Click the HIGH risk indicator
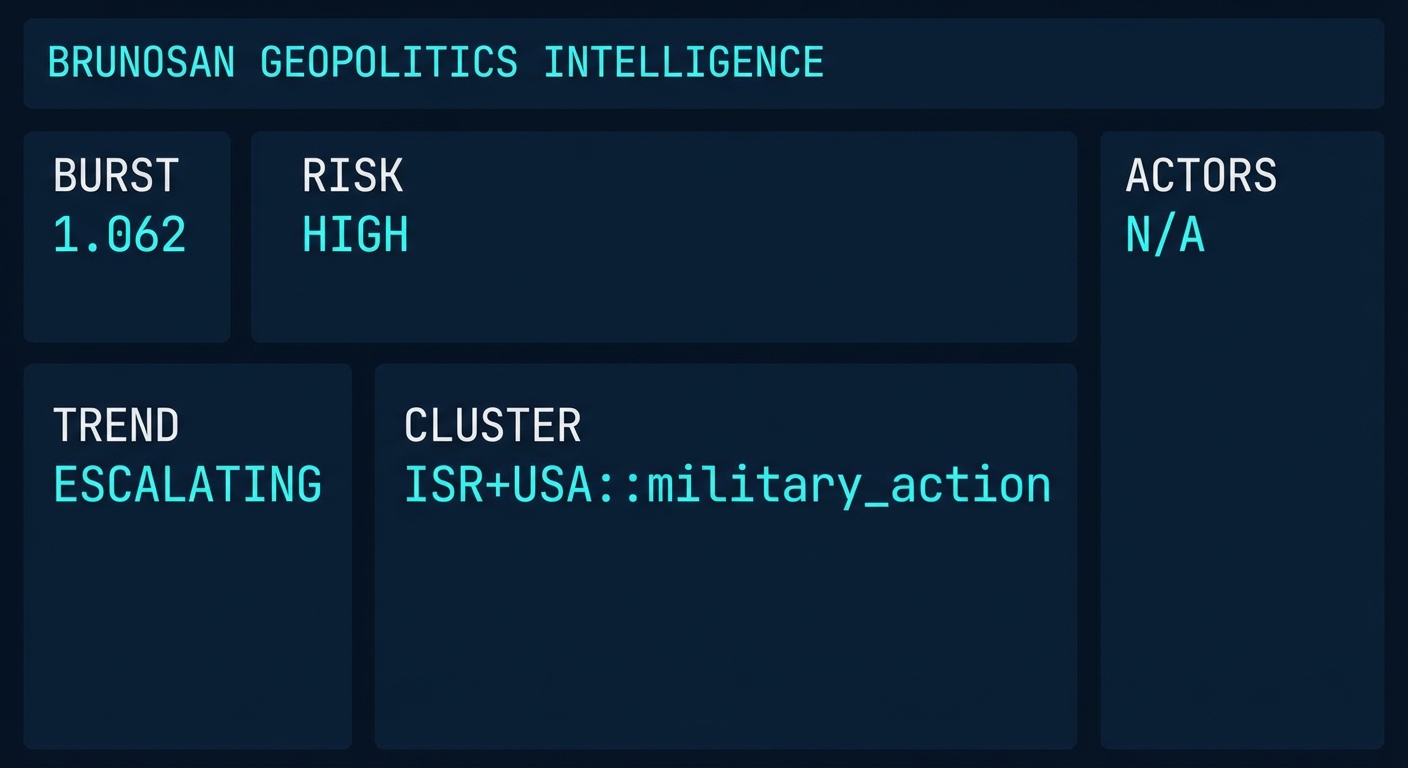 click(355, 234)
